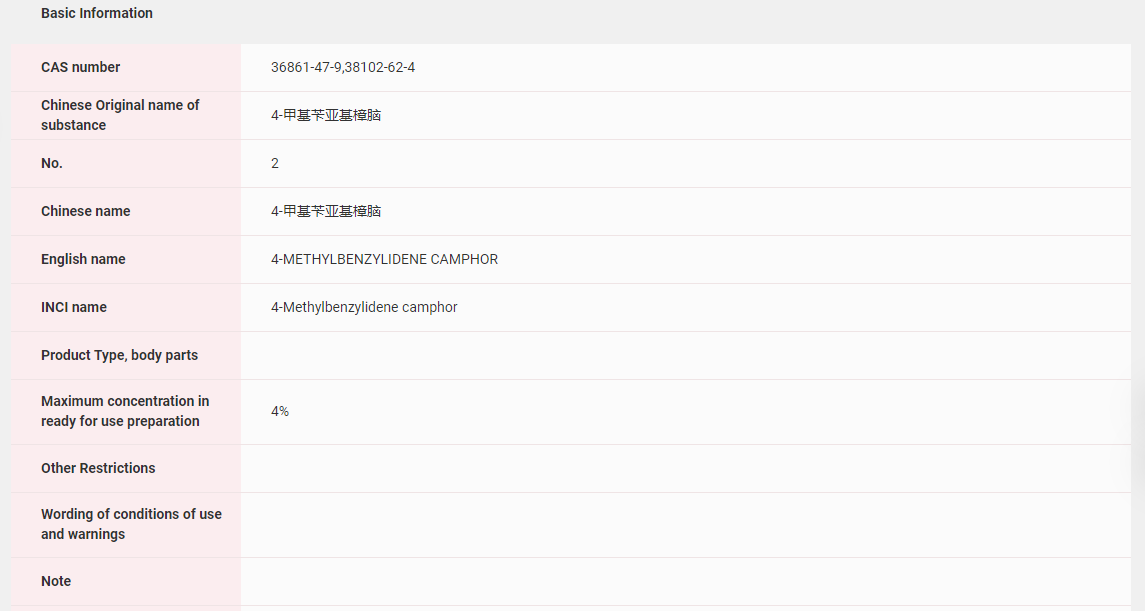This screenshot has width=1145, height=611.
Task: Select the English name label
Action: [83, 259]
